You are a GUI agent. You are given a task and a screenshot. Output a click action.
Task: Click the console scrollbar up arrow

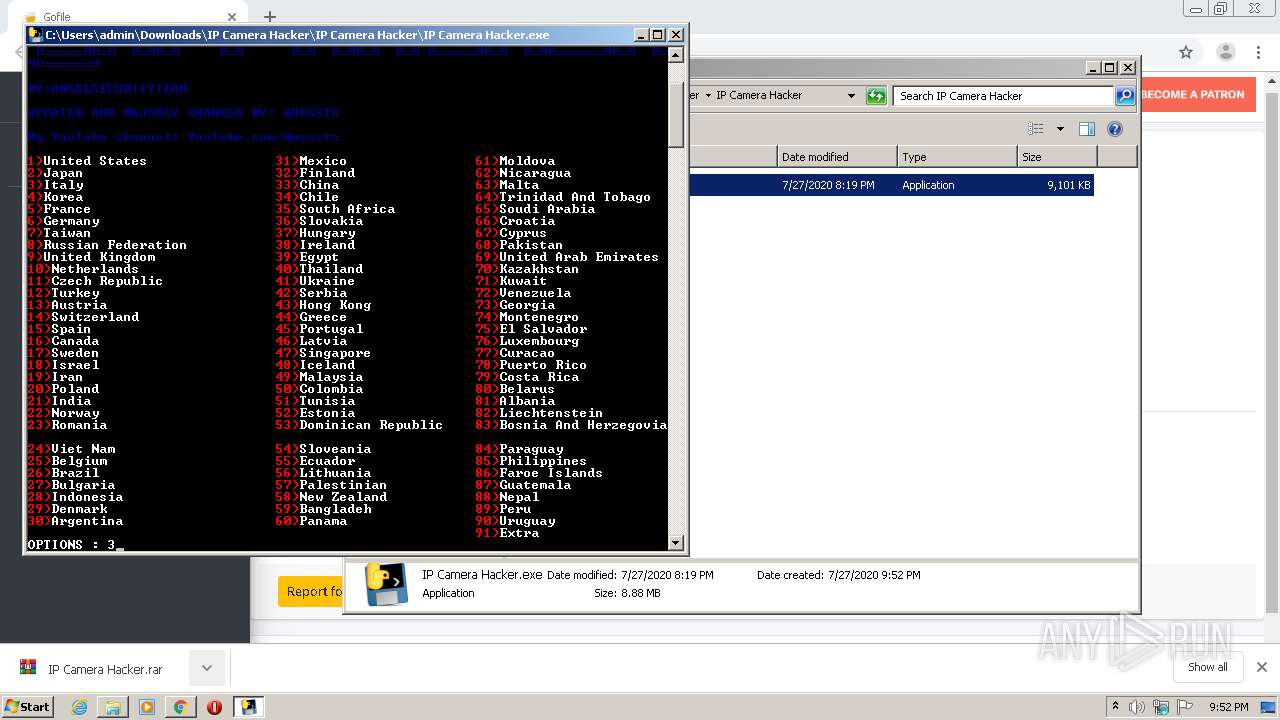675,54
